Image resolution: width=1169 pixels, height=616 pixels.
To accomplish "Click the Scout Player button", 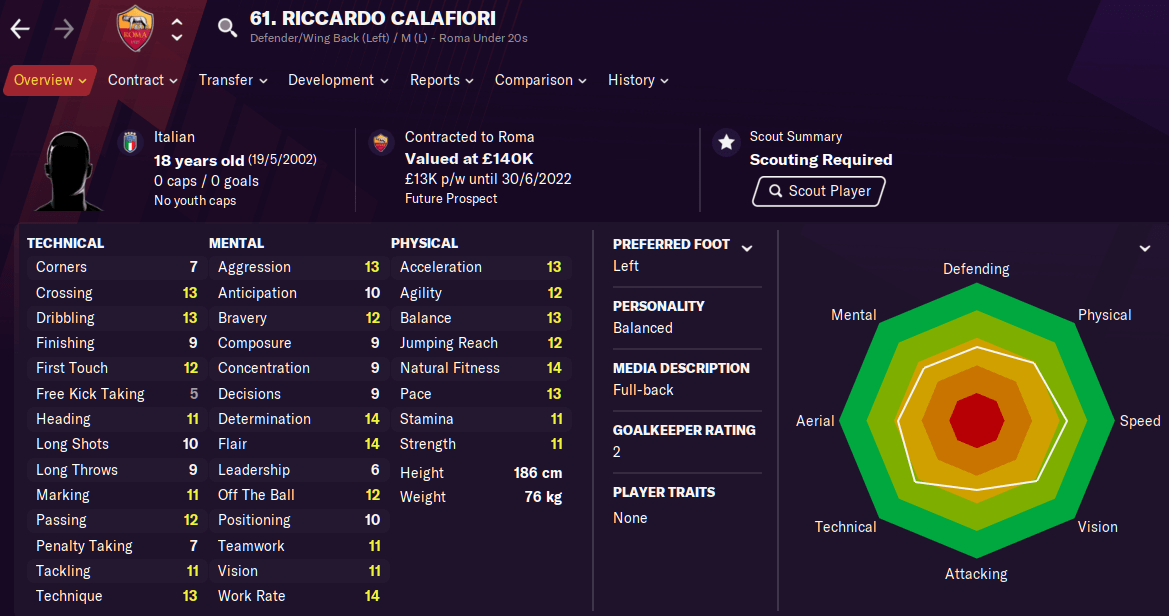I will pos(819,191).
